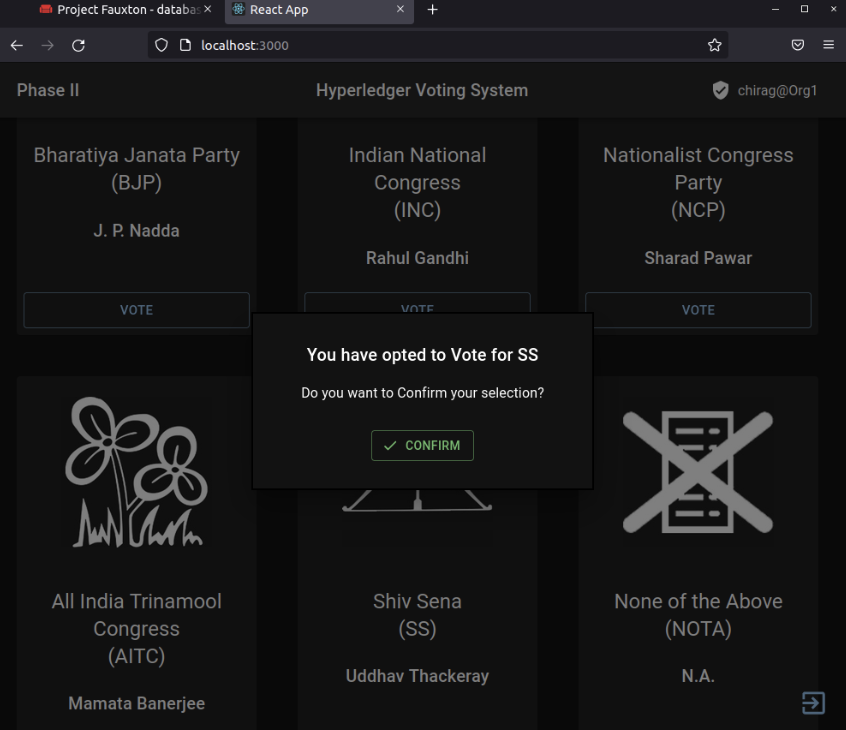This screenshot has width=846, height=730.
Task: Toggle tracking protection via the shield icon
Action: click(x=160, y=45)
